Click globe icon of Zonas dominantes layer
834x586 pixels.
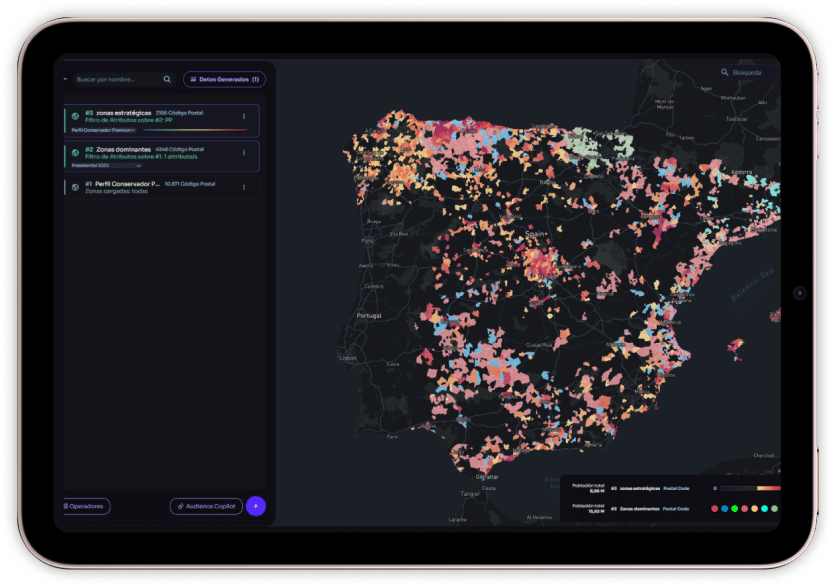tap(75, 152)
